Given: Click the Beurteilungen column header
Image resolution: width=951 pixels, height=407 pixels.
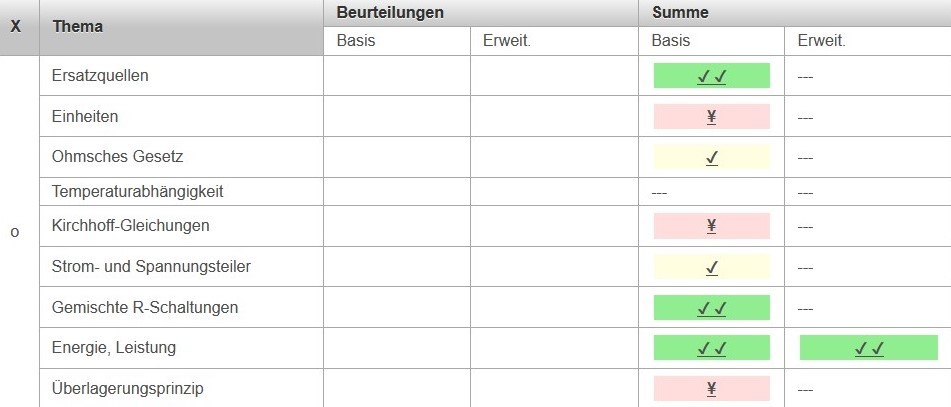Looking at the screenshot, I should 390,13.
